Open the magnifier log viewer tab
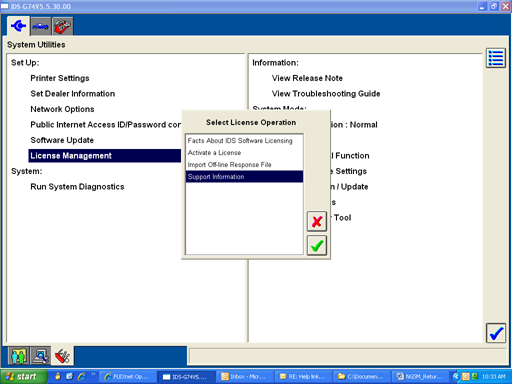Screen dimensions: 512x384 41,356
